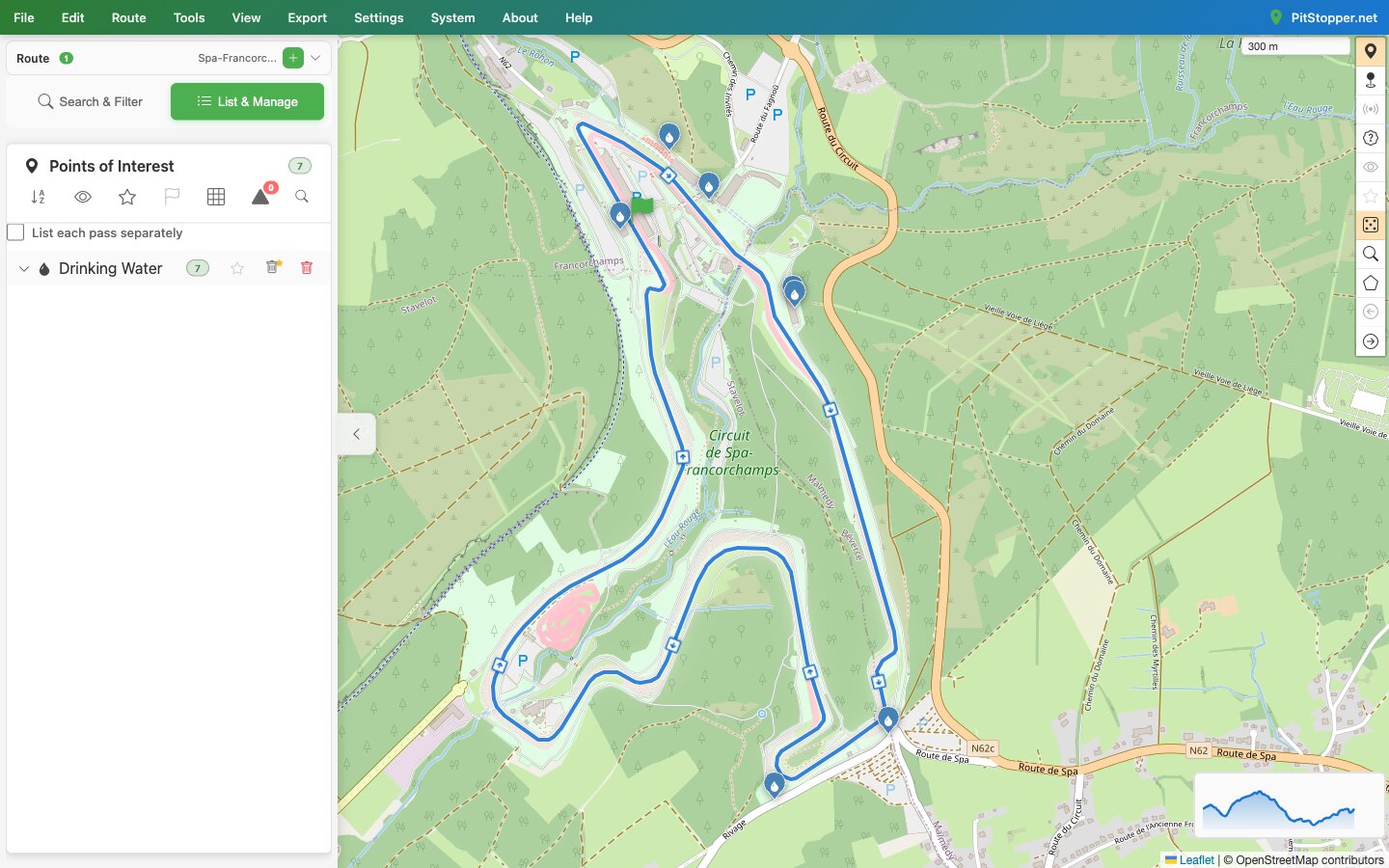
Task: Toggle the eye visibility icon in map toolbar
Action: (x=1371, y=167)
